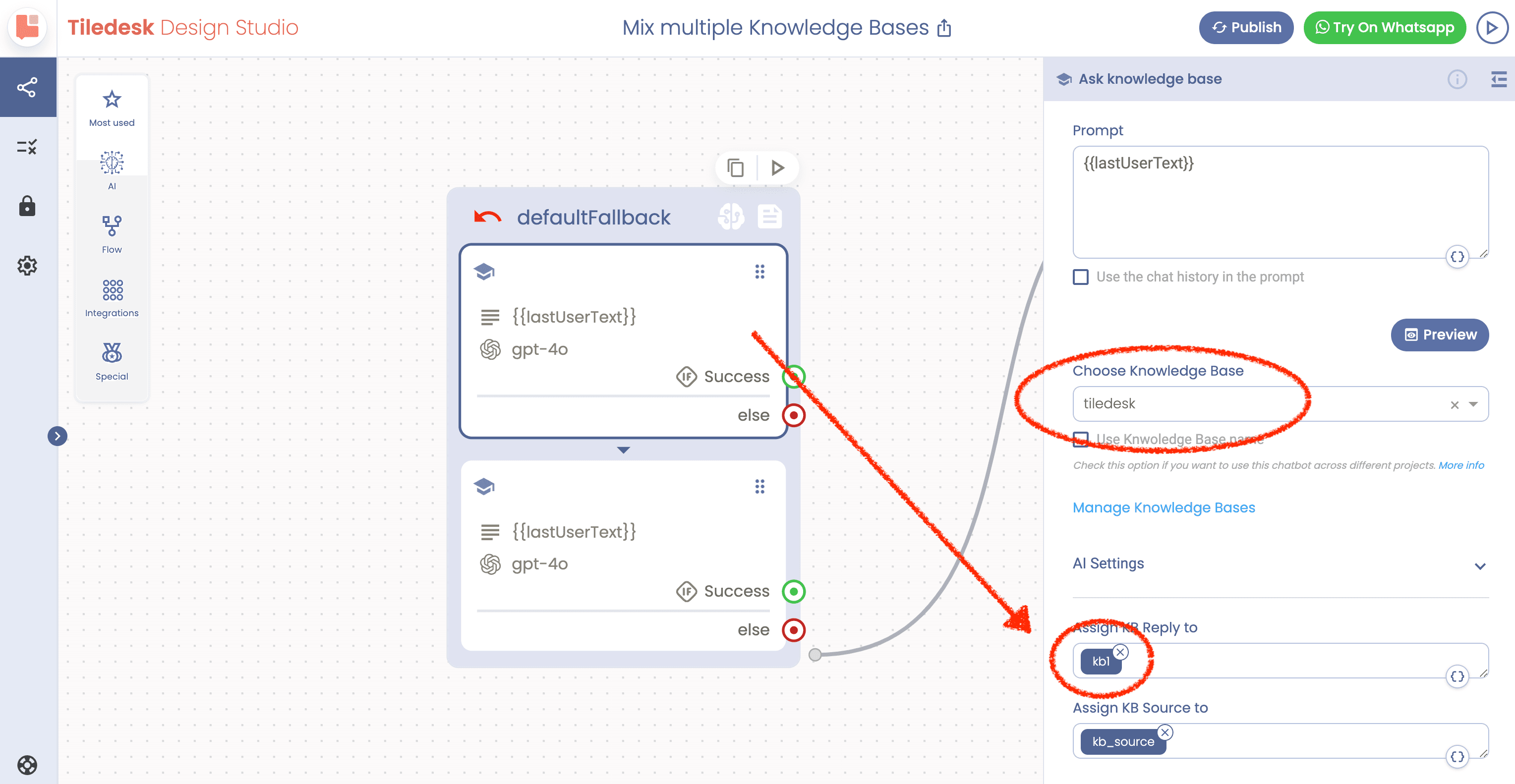Viewport: 1515px width, 784px height.
Task: Click second action's Success connector
Action: [793, 591]
